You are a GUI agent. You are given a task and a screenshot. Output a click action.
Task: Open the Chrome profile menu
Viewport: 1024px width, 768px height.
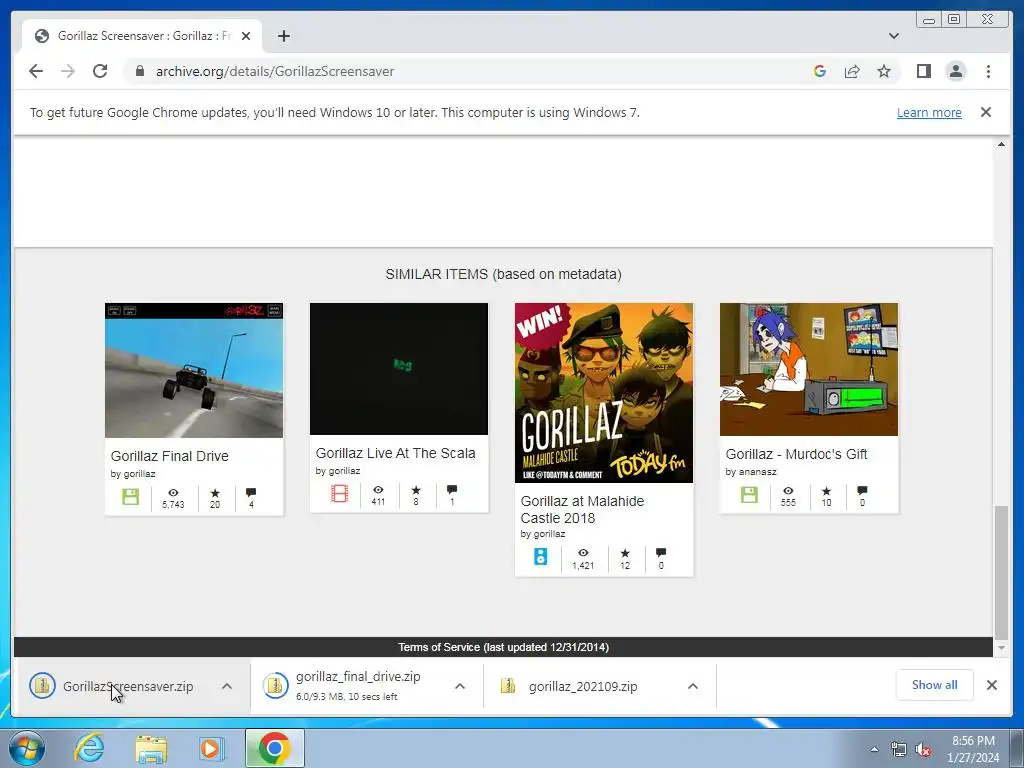point(955,71)
